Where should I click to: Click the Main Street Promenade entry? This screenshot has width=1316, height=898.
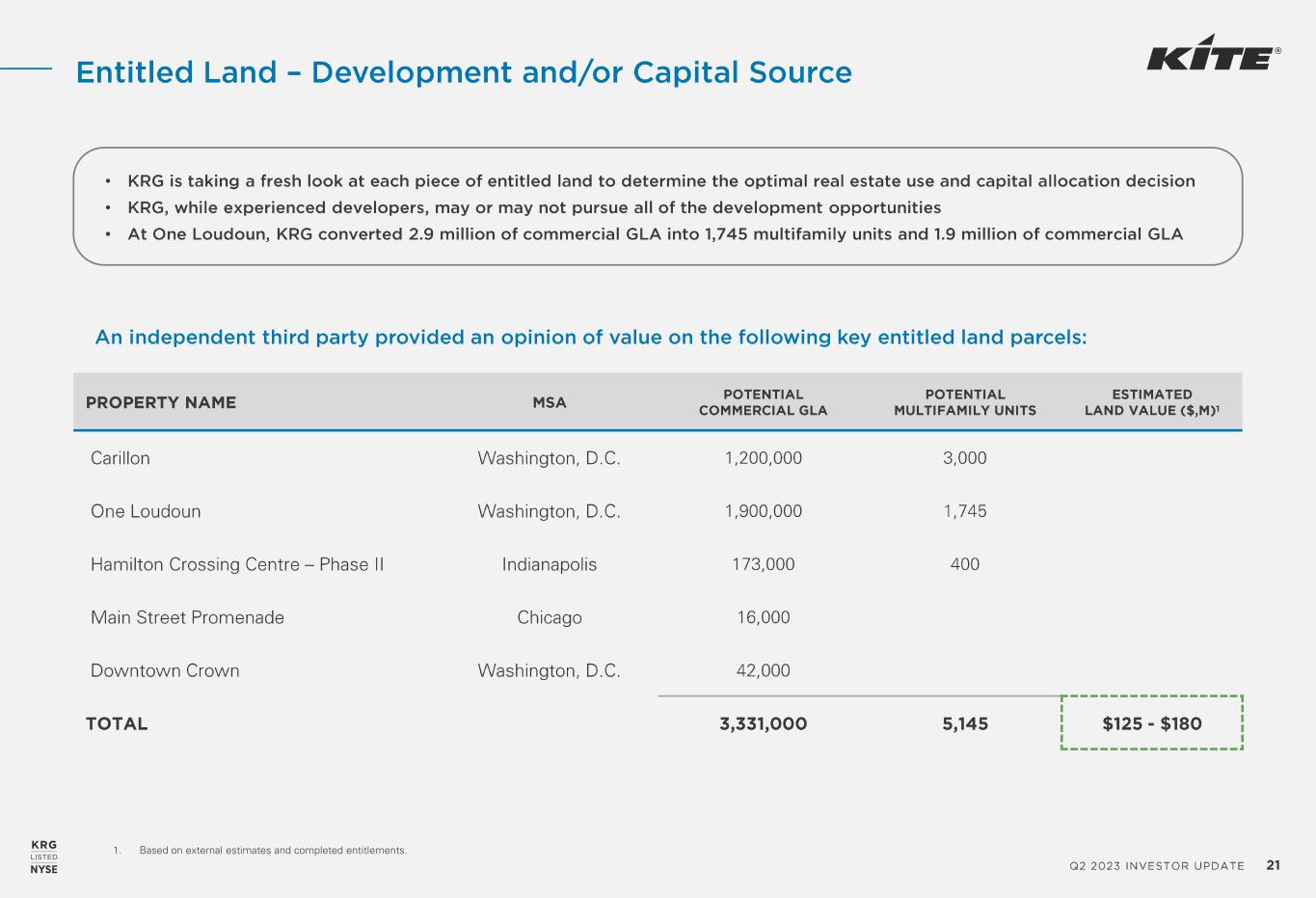(187, 617)
